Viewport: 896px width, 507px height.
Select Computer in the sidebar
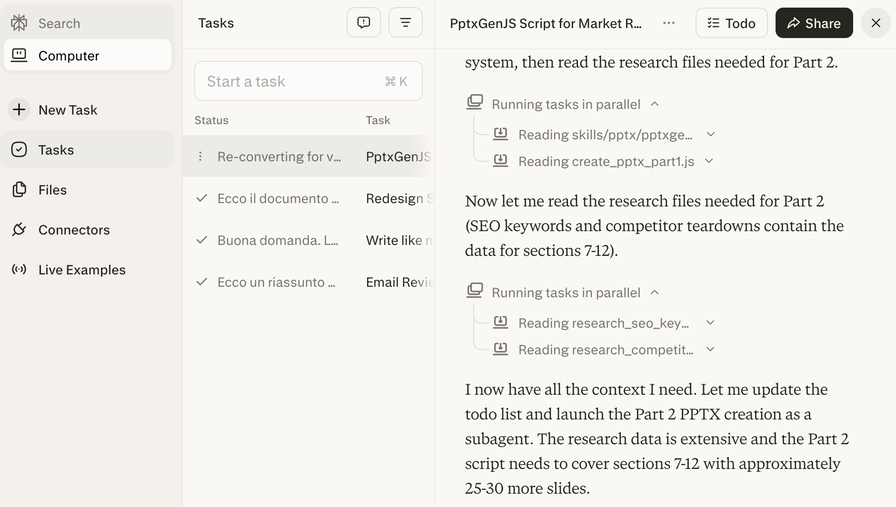(x=68, y=56)
